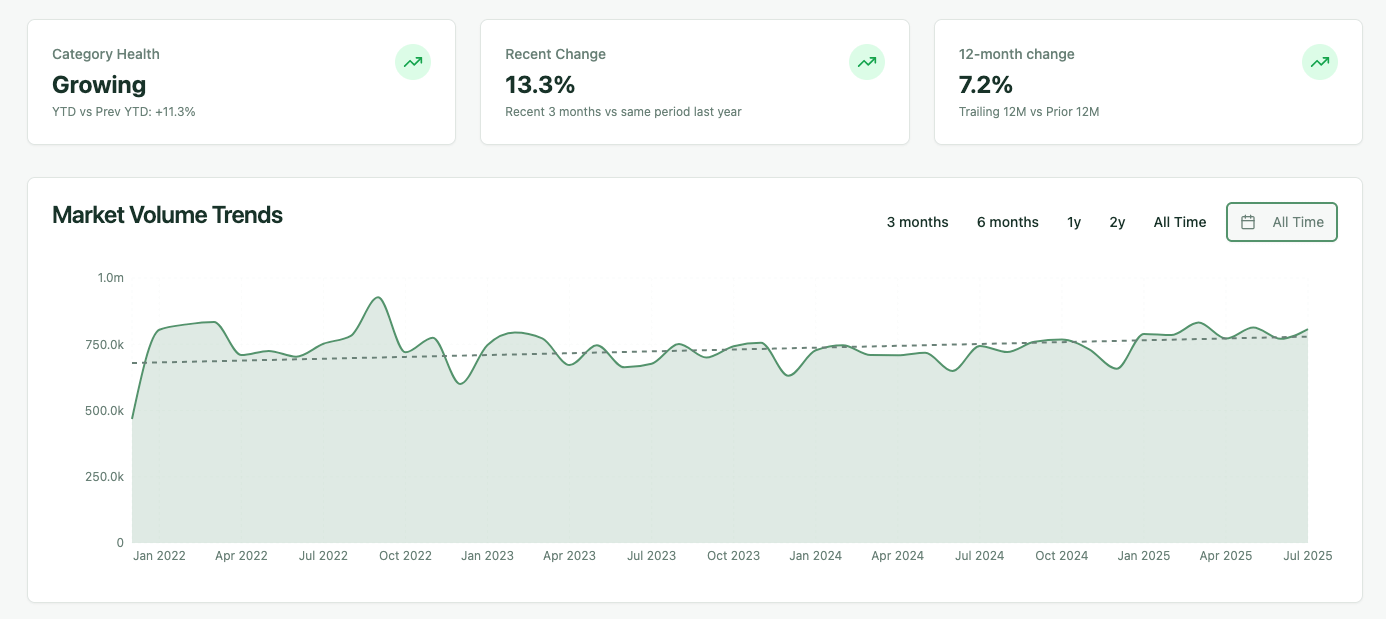Click the Jan 2024 axis label
This screenshot has height=619, width=1386.
815,556
